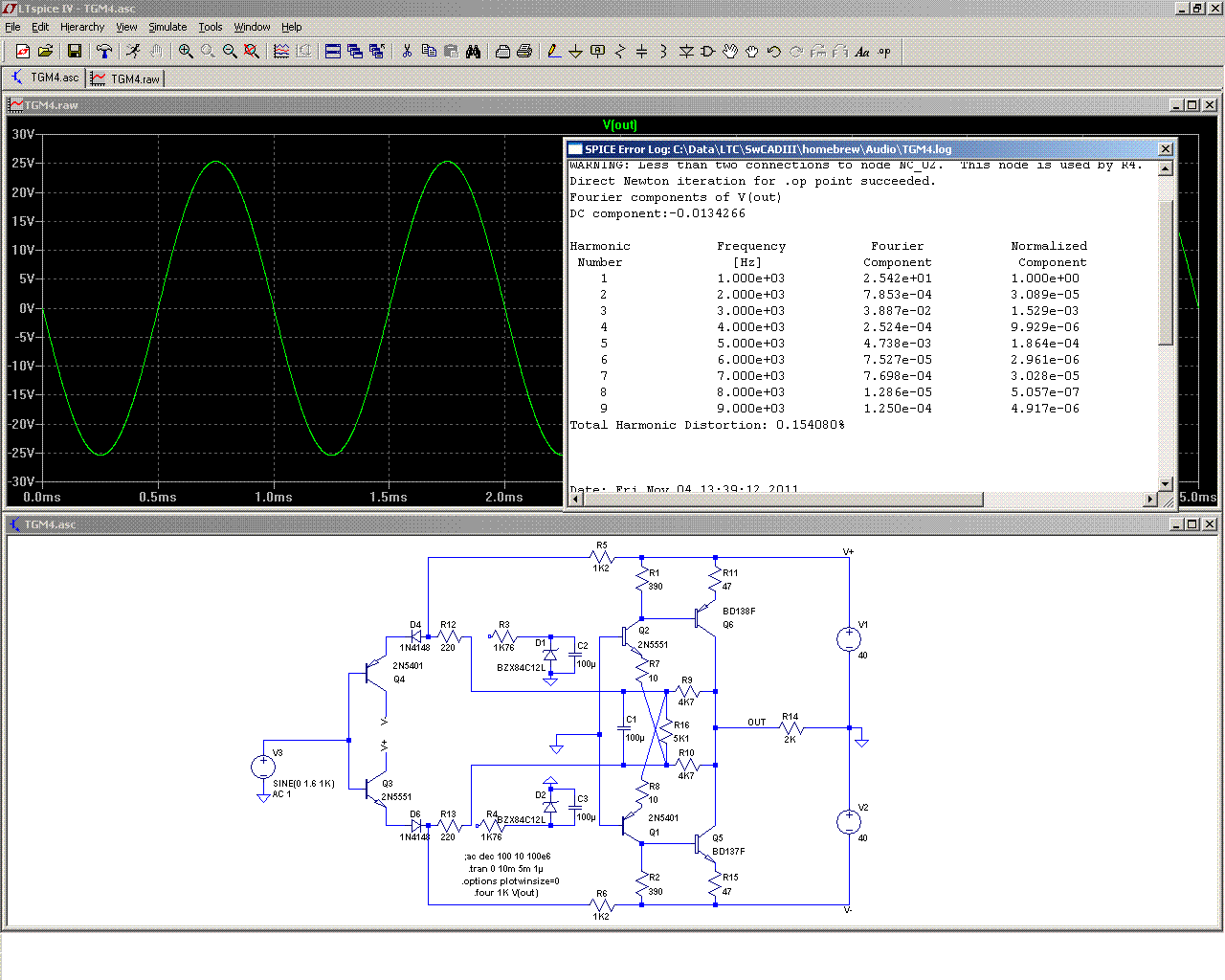The image size is (1225, 980).
Task: Click the DC component value line
Action: coord(657,213)
